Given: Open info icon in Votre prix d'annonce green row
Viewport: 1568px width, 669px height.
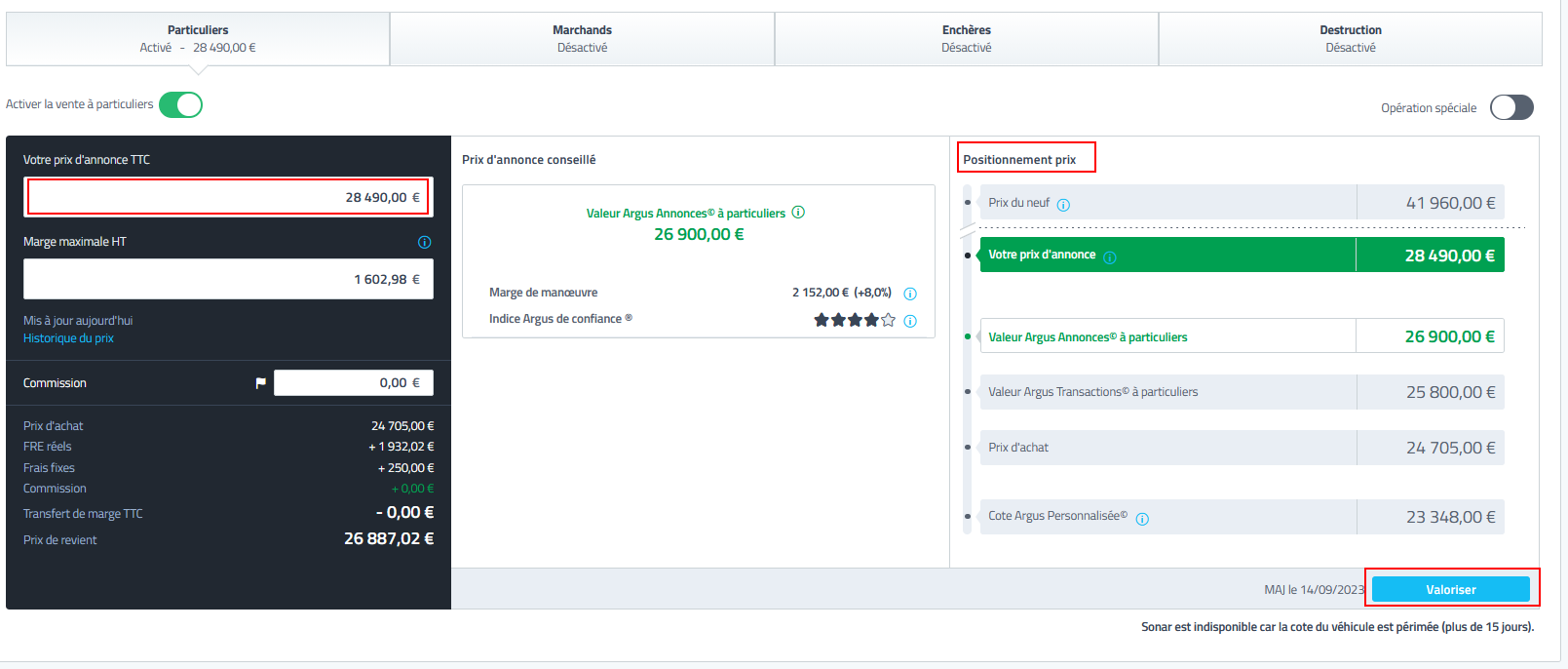Looking at the screenshot, I should 1110,257.
